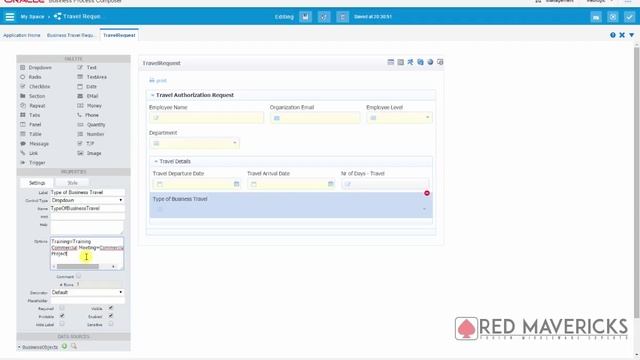
Task: Add a Text control from palette
Action: pyautogui.click(x=87, y=67)
